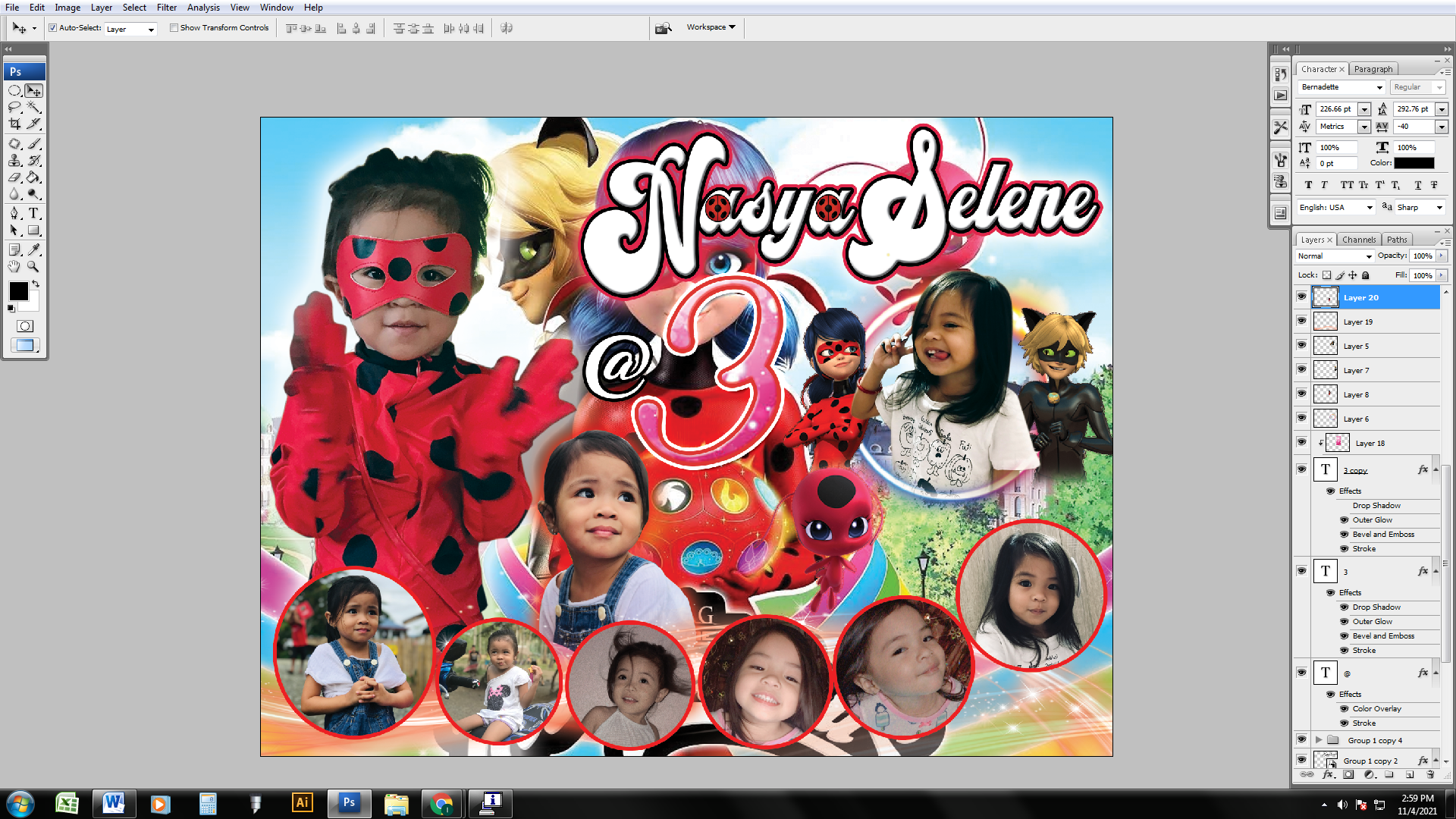Select the Crop tool
1456x819 pixels.
tap(14, 124)
